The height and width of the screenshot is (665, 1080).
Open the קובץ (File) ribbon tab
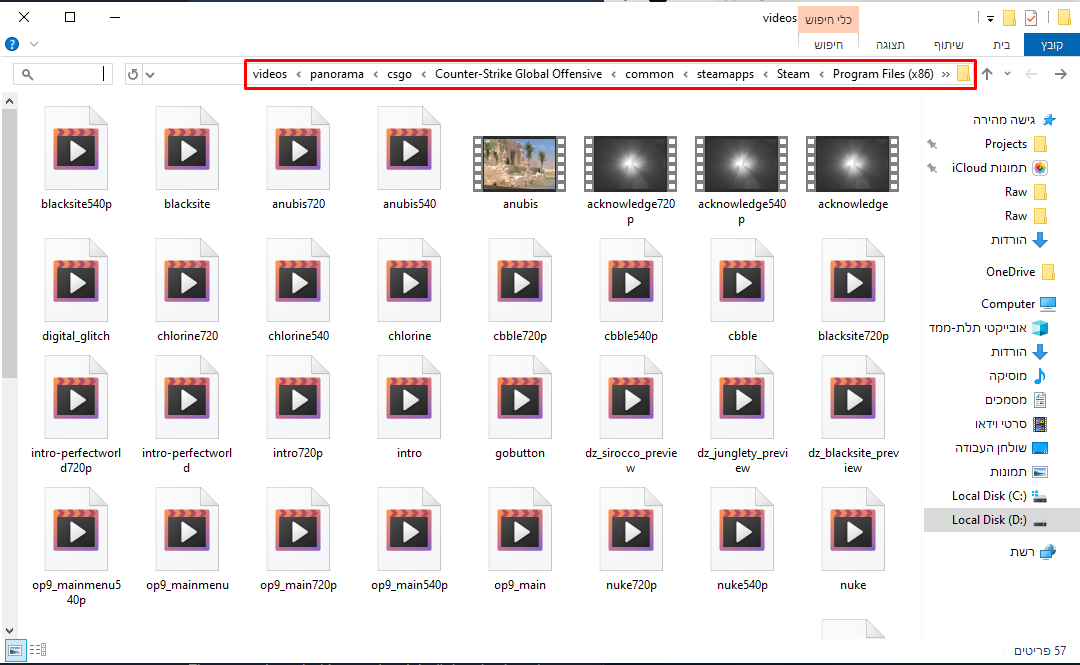click(x=1051, y=45)
